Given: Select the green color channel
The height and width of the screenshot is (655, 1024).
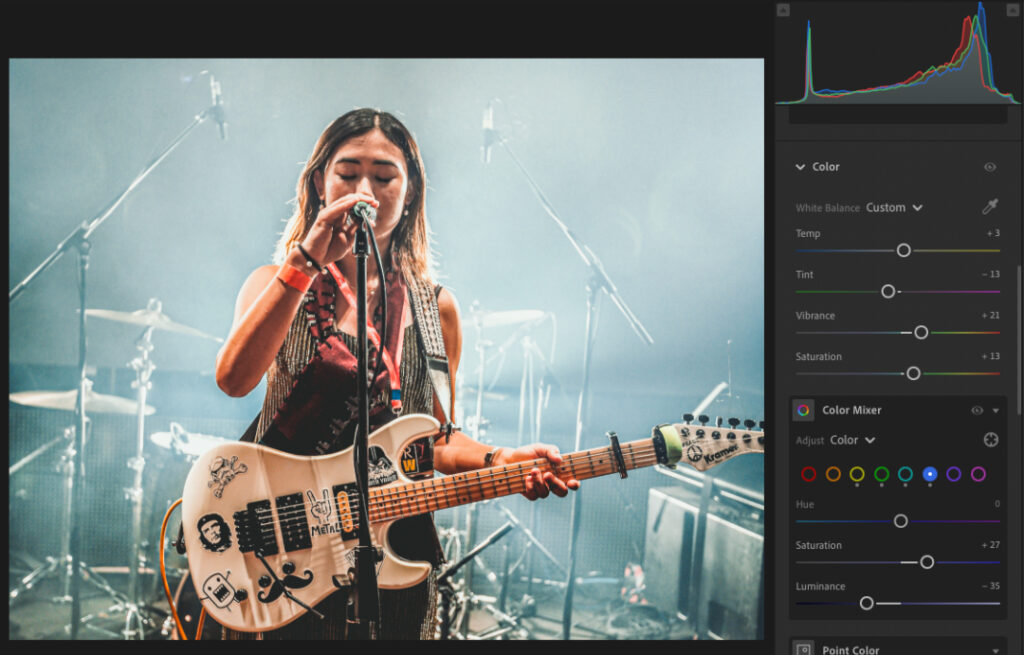Looking at the screenshot, I should point(881,474).
